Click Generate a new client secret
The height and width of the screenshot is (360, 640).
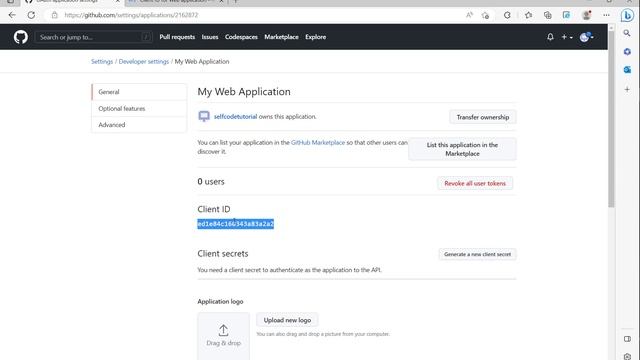(477, 254)
